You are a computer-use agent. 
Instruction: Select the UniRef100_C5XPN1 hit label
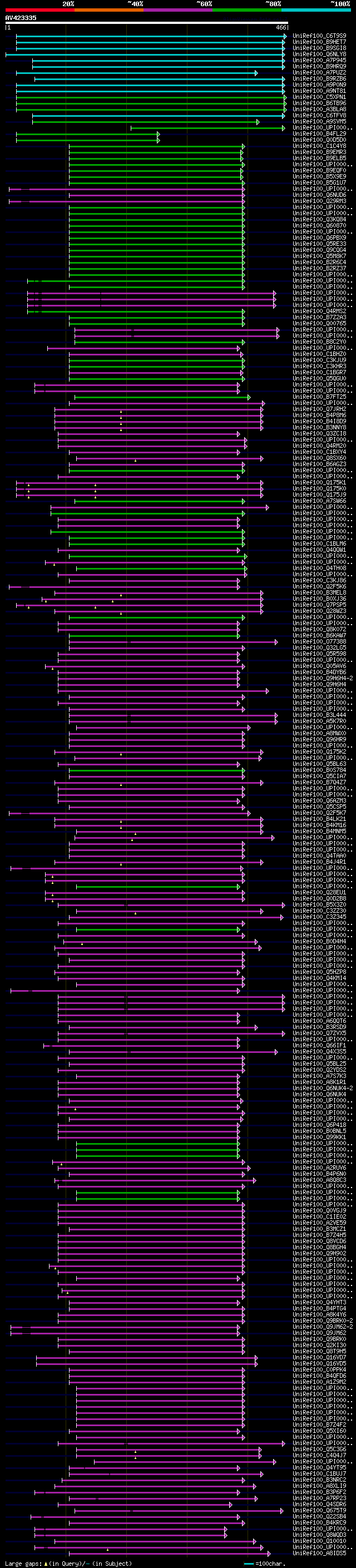(319, 97)
